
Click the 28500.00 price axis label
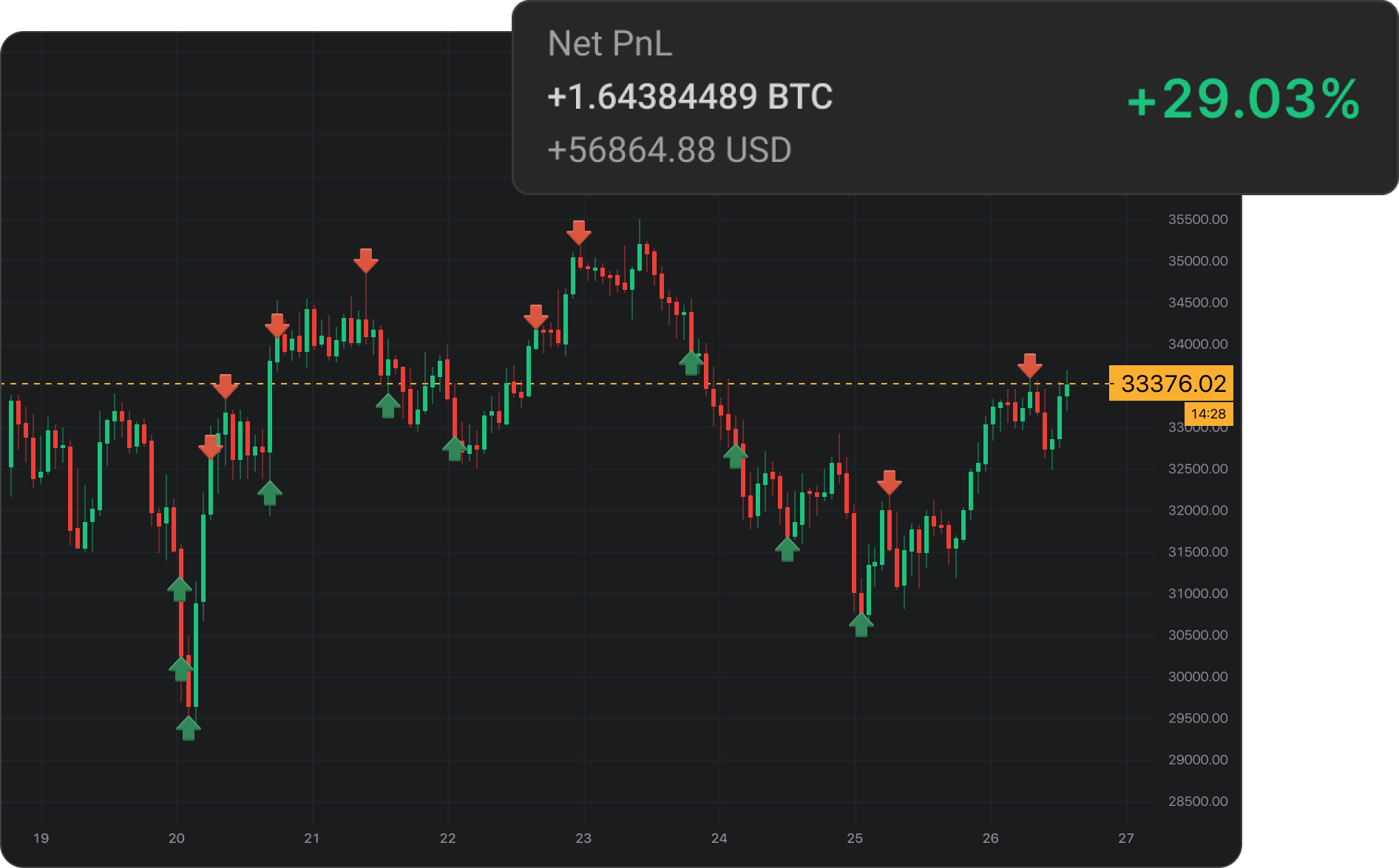(1198, 801)
